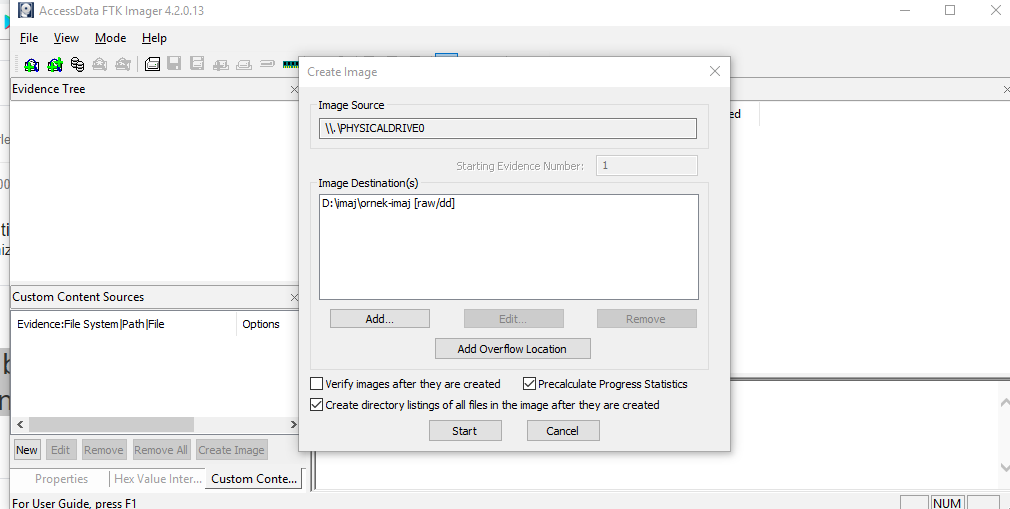Screen dimensions: 1010x509
Task: Click the Export Logical Image toolbar icon
Action: [x=197, y=64]
